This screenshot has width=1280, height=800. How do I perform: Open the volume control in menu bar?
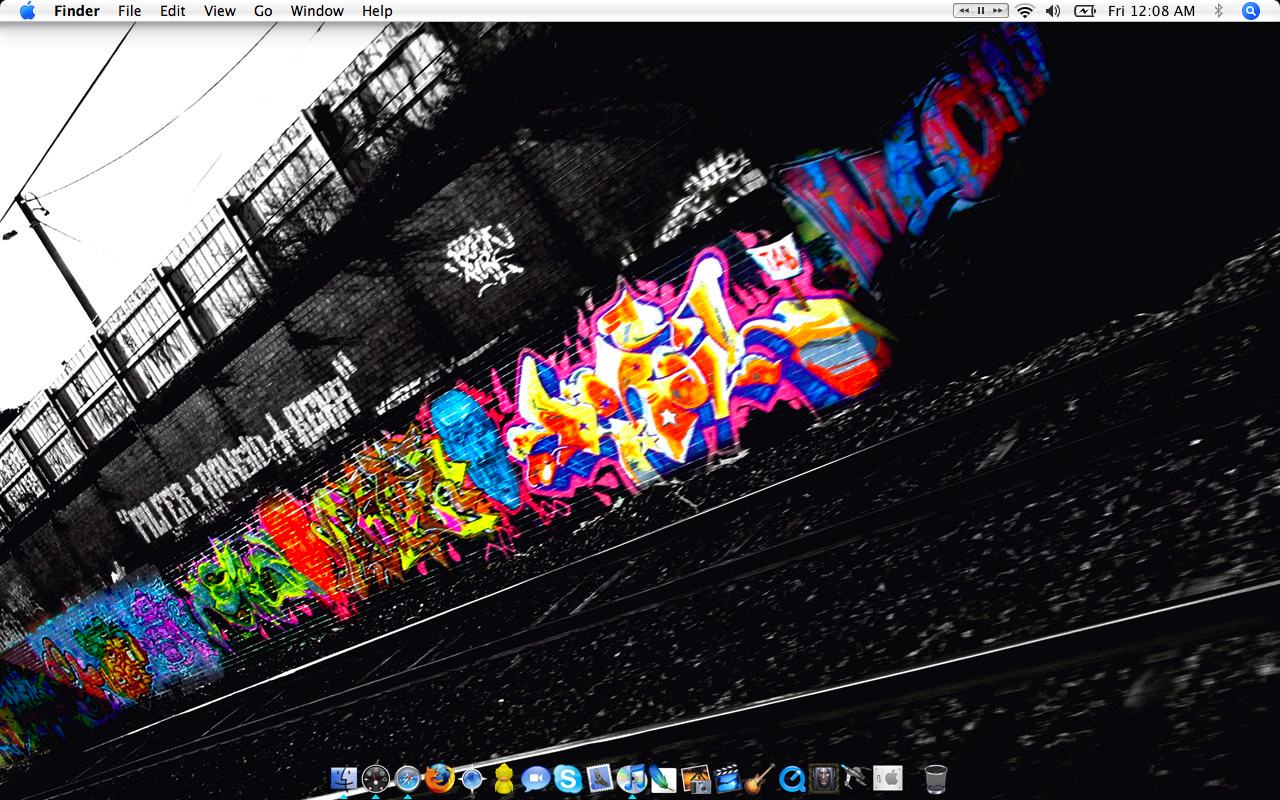point(1053,11)
